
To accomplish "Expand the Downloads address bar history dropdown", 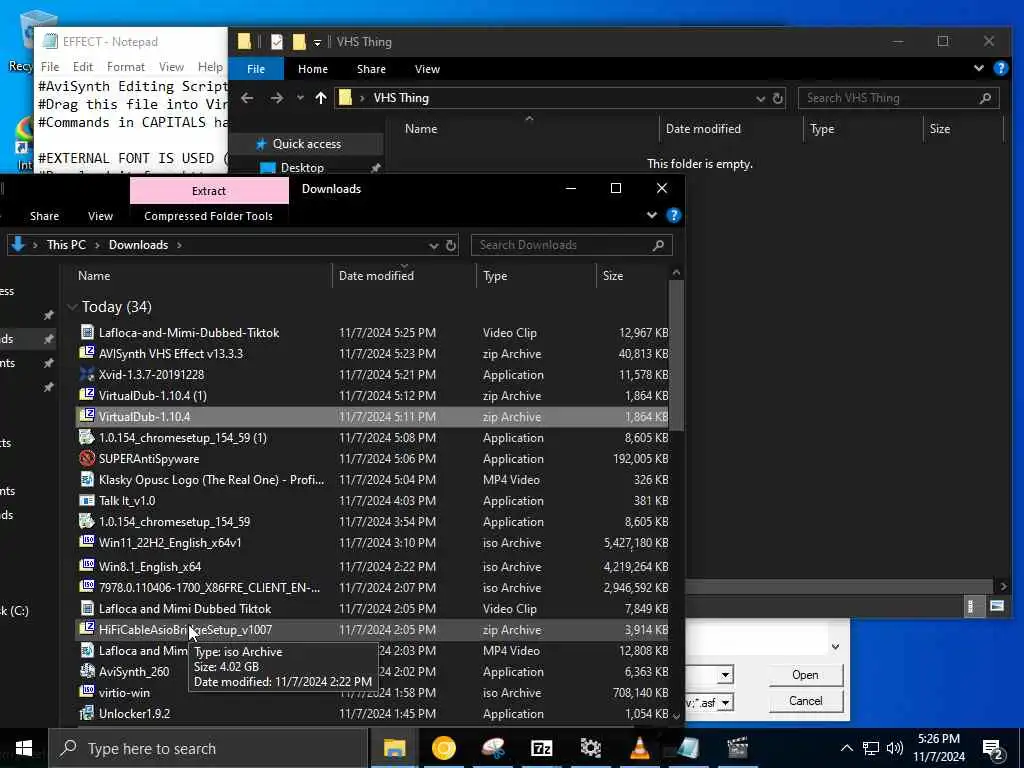I will pos(433,246).
